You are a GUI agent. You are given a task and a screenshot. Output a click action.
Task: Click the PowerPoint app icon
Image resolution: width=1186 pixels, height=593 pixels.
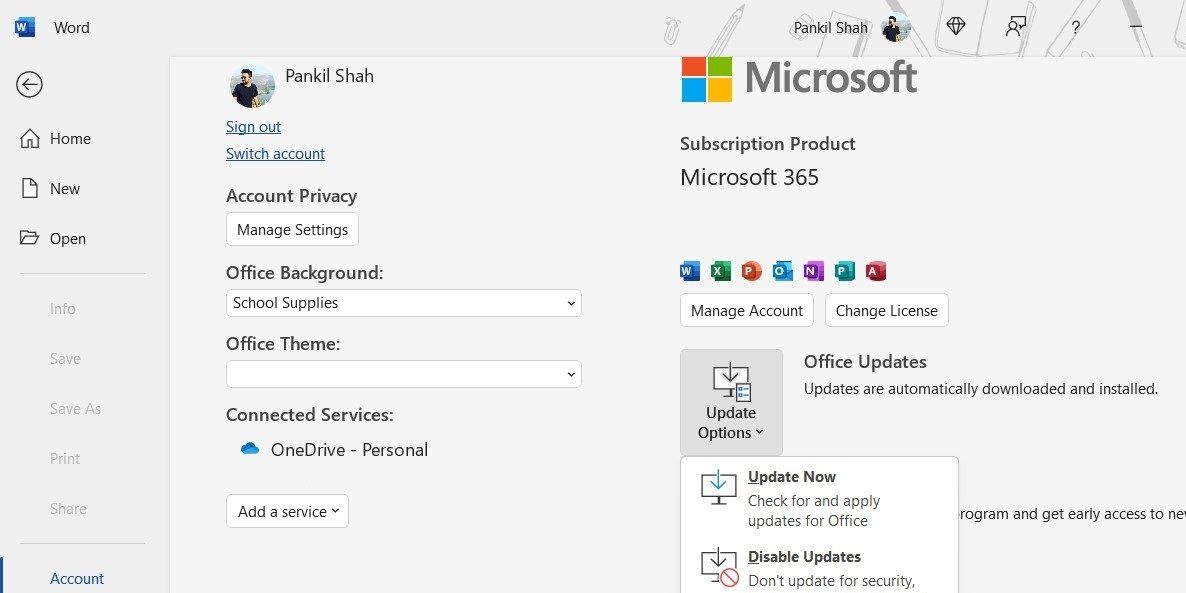(751, 271)
